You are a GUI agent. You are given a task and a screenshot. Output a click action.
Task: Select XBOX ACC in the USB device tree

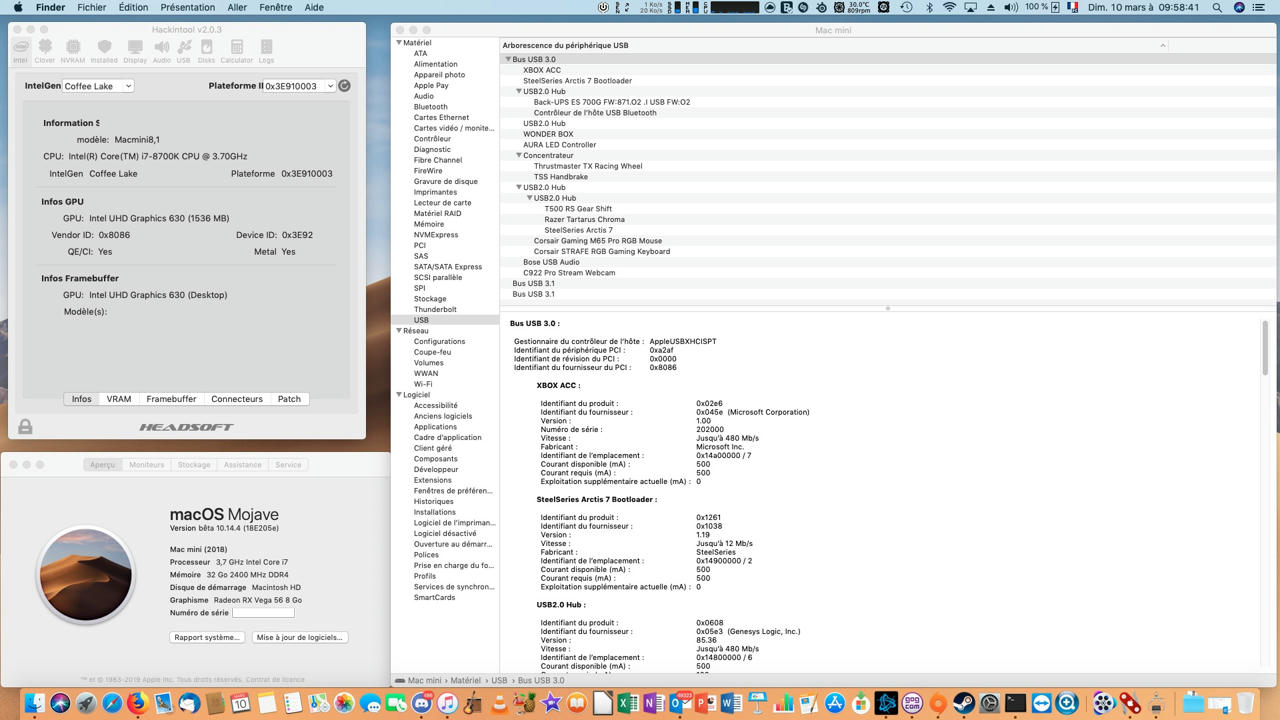(x=542, y=70)
